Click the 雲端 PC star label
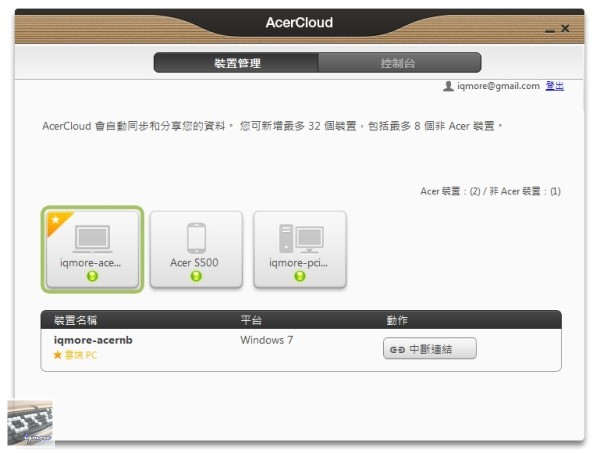 [x=75, y=355]
